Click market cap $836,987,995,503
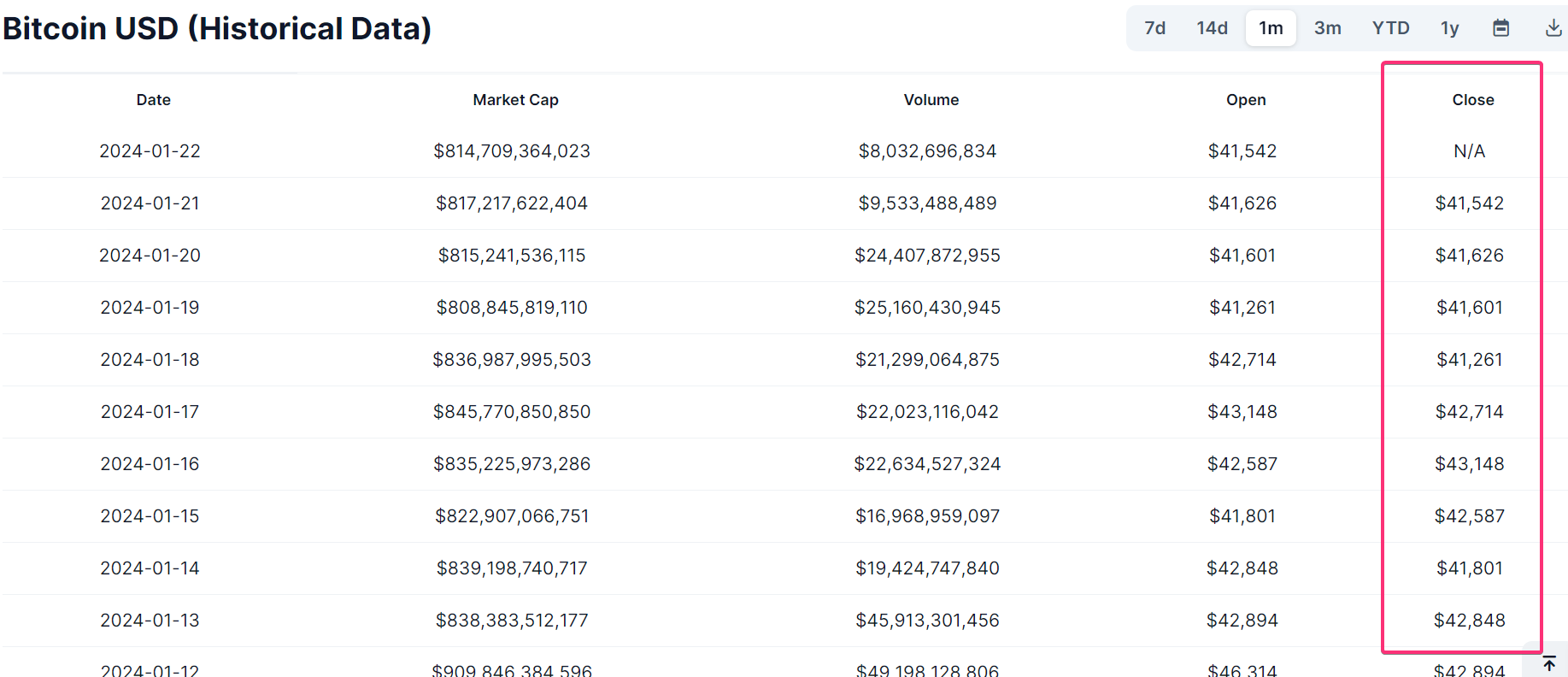The image size is (1568, 677). [512, 360]
